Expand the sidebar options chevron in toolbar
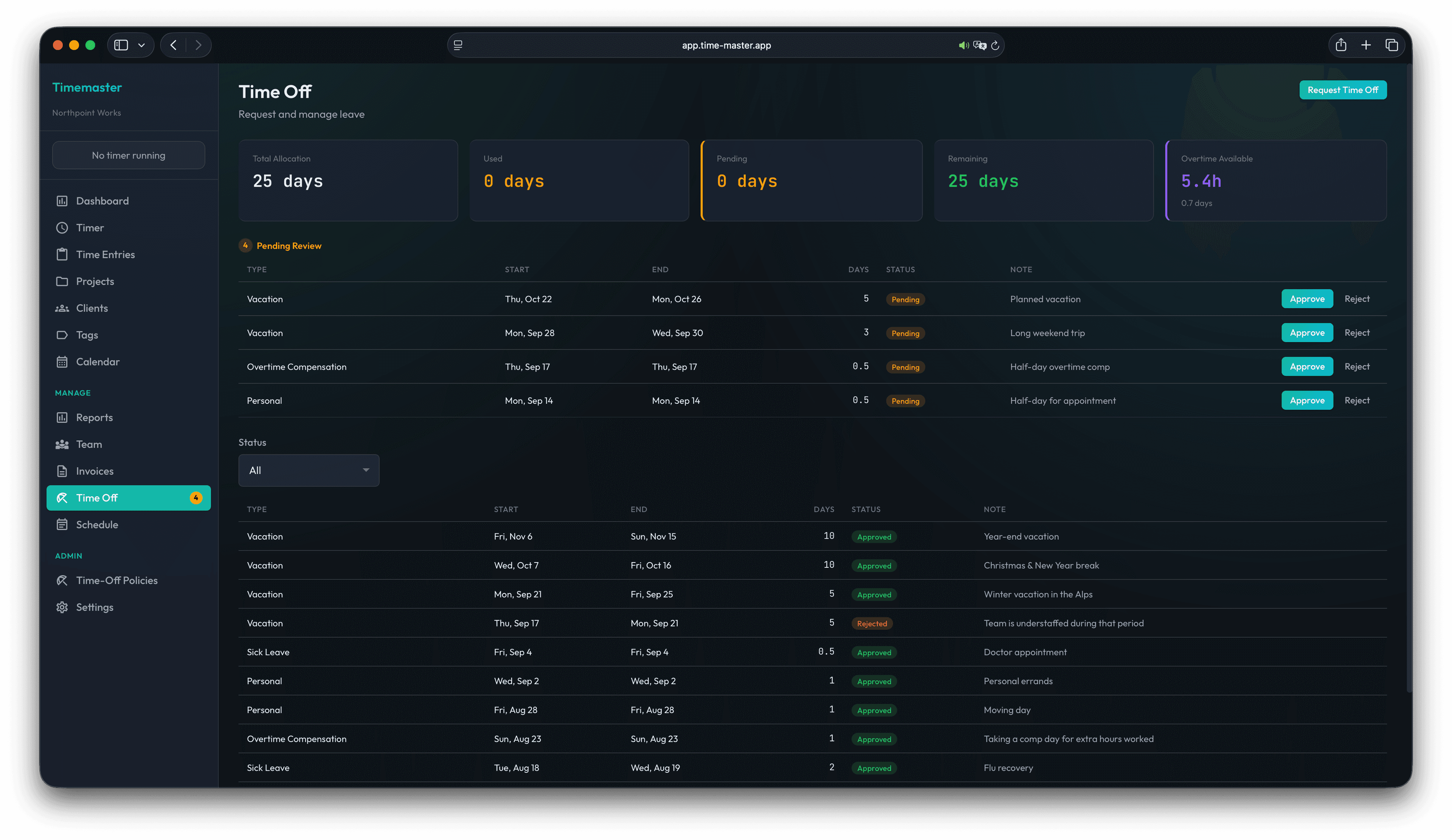This screenshot has height=840, width=1452. click(x=141, y=45)
